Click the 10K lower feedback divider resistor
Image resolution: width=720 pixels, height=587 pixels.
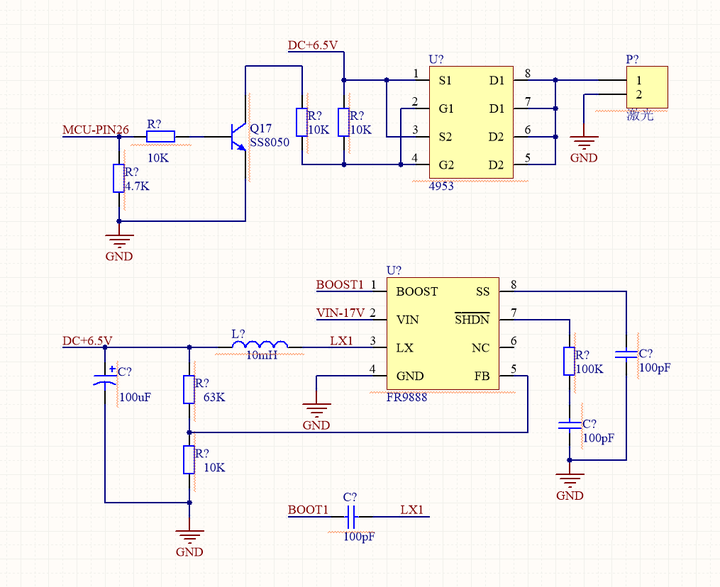(x=189, y=459)
